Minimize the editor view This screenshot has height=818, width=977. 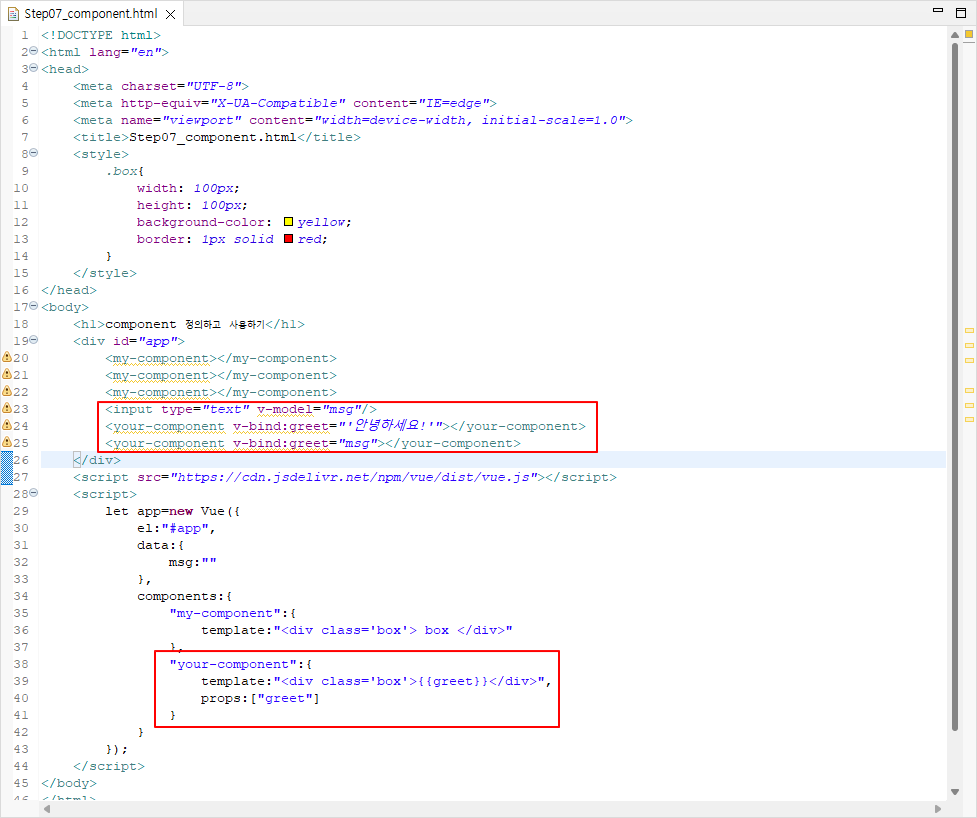point(938,11)
